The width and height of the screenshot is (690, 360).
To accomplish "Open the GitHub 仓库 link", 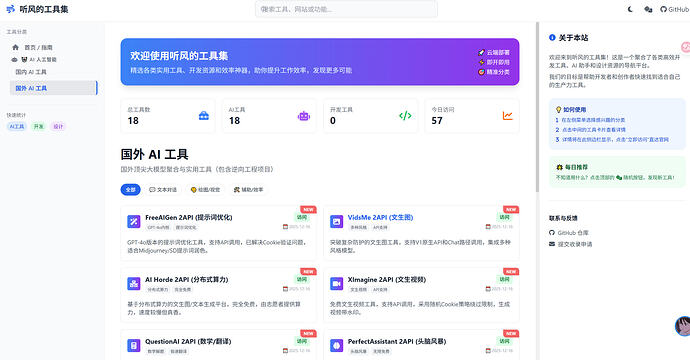I will [x=573, y=233].
